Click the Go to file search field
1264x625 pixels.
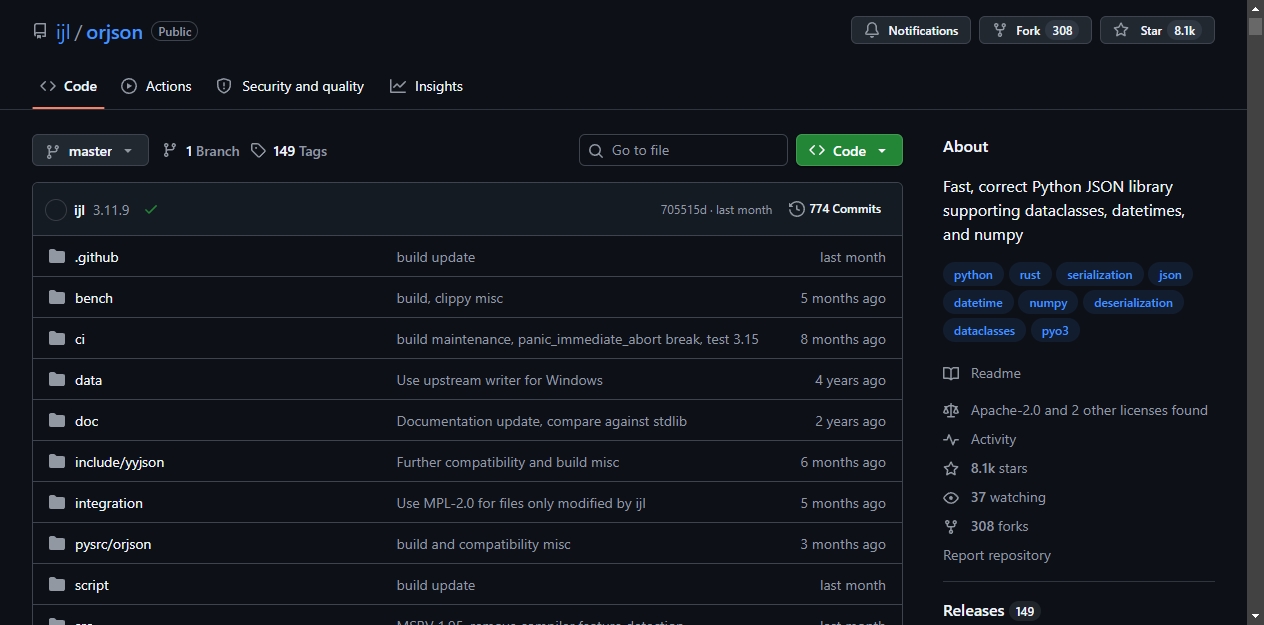pyautogui.click(x=683, y=150)
